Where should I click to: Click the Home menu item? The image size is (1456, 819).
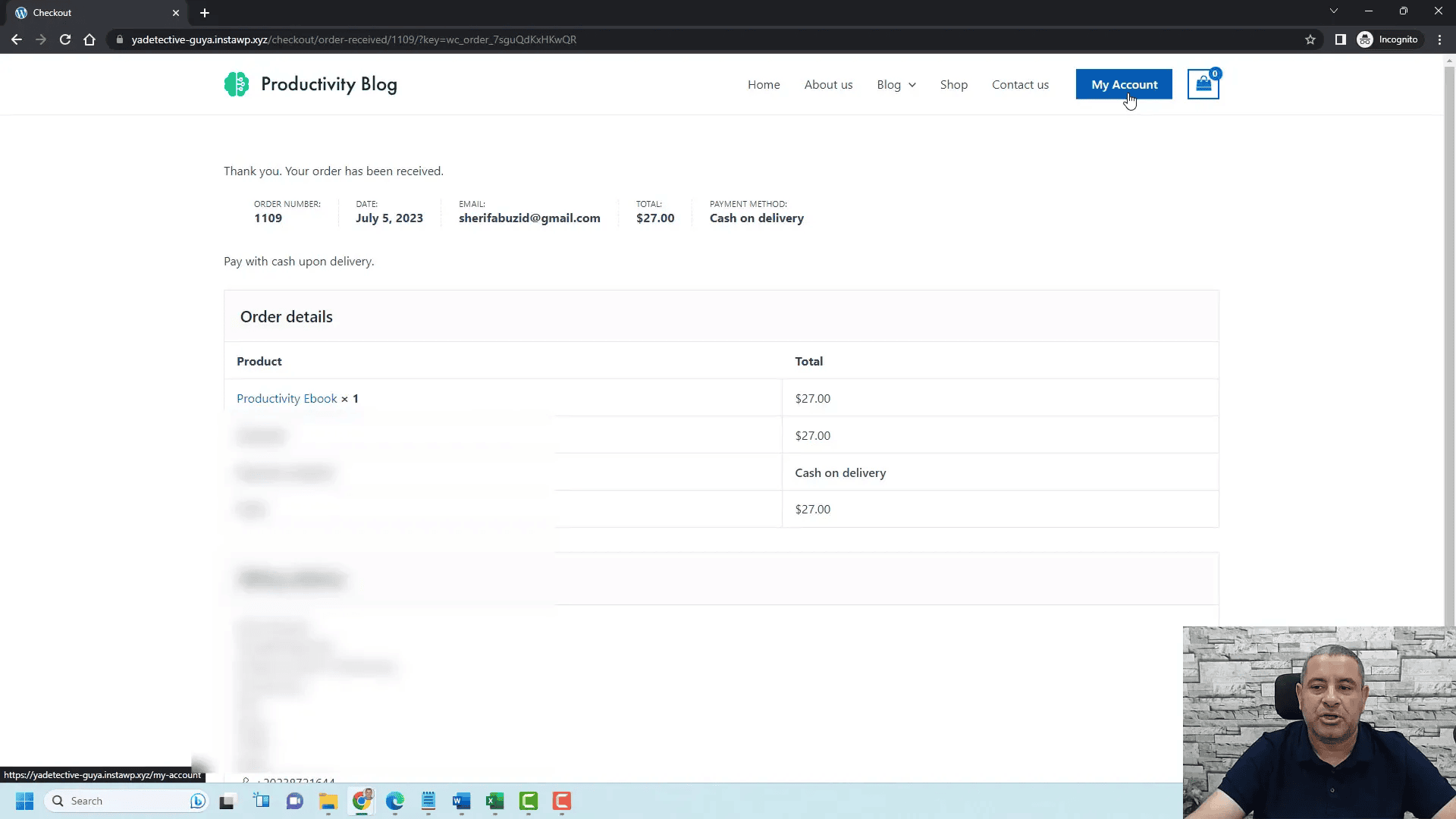coord(763,84)
